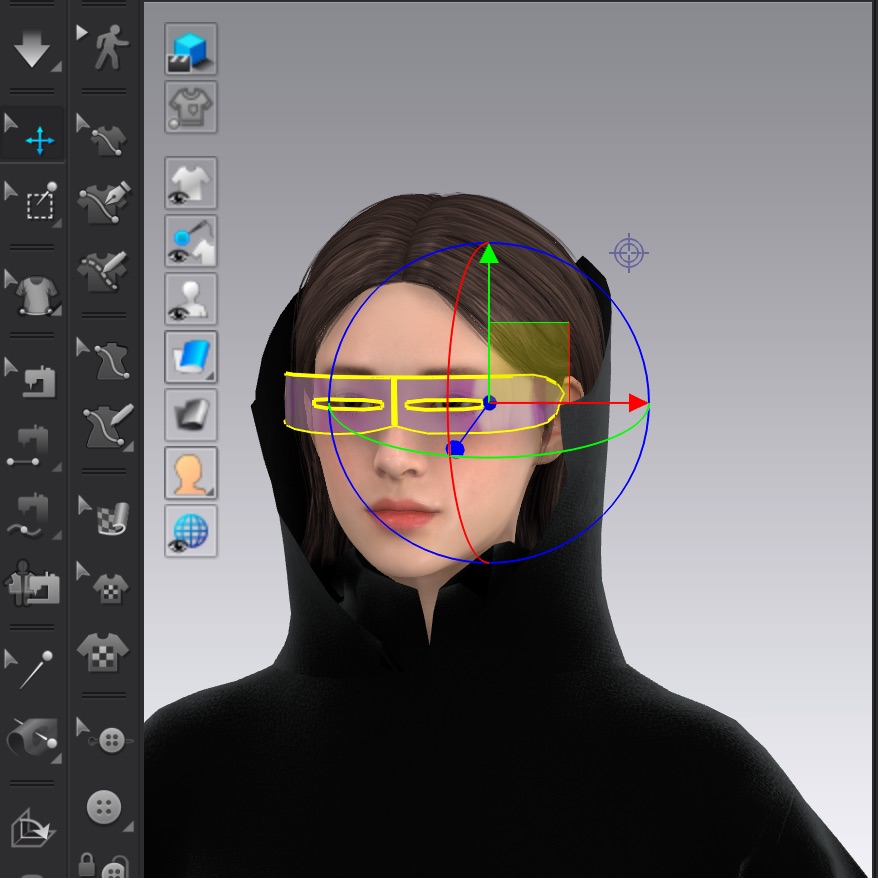Toggle Show Avatar visibility
The image size is (878, 878).
click(x=190, y=299)
